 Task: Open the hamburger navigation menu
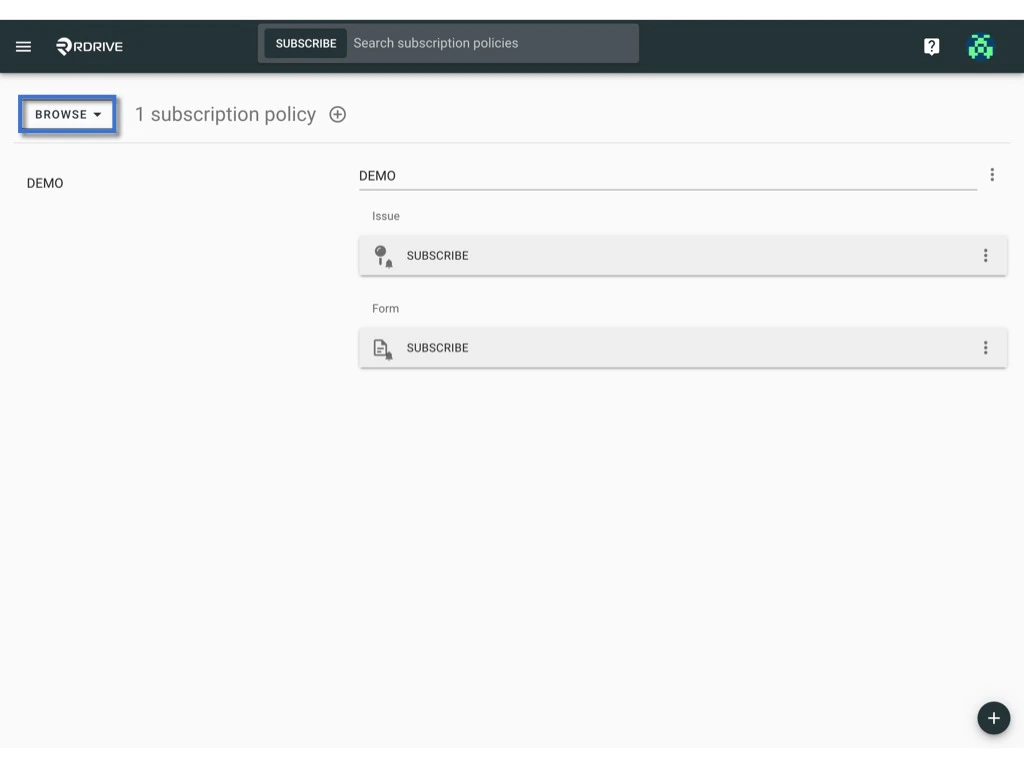(23, 46)
